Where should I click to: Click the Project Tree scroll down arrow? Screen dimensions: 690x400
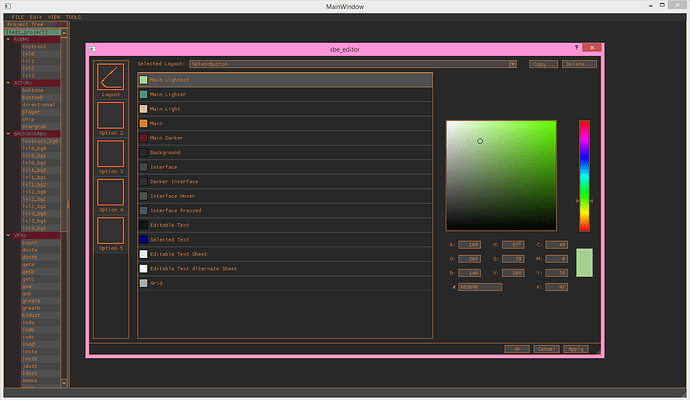pos(64,383)
